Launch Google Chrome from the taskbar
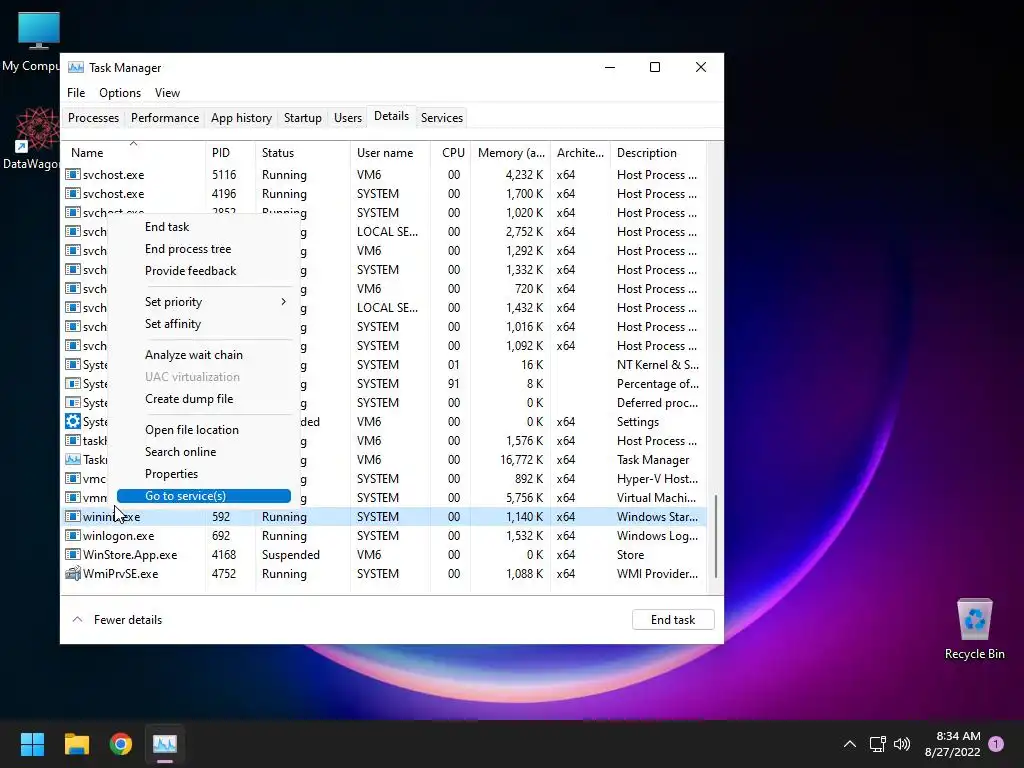This screenshot has width=1024, height=768. 121,744
